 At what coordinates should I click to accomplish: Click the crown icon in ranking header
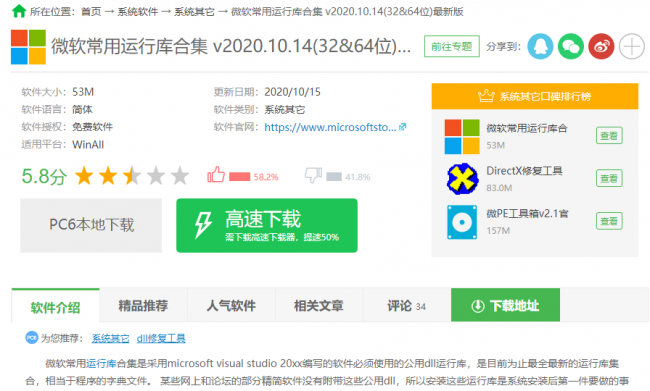[x=486, y=96]
